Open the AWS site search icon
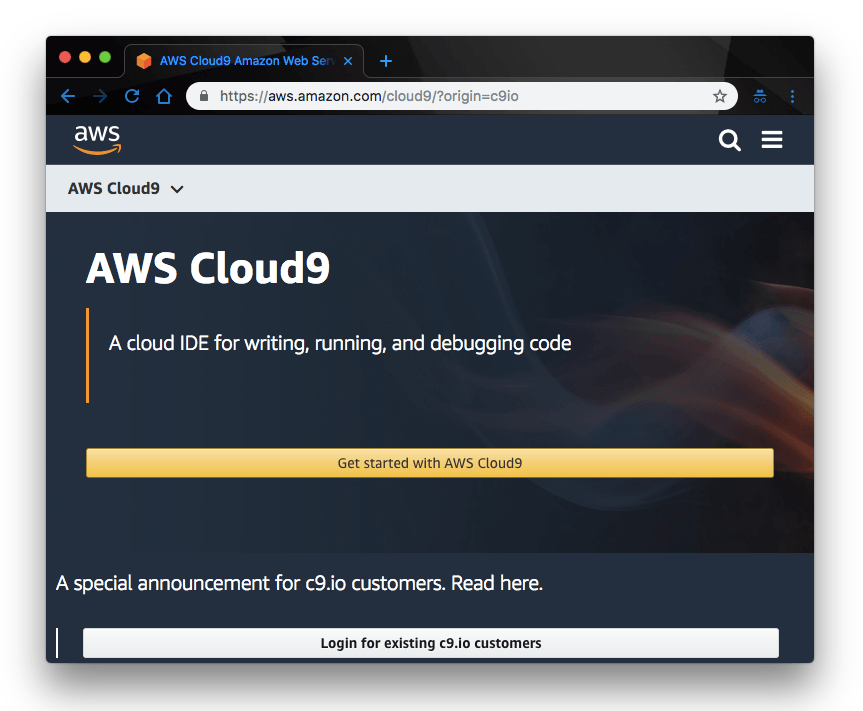This screenshot has width=863, height=711. (x=729, y=140)
